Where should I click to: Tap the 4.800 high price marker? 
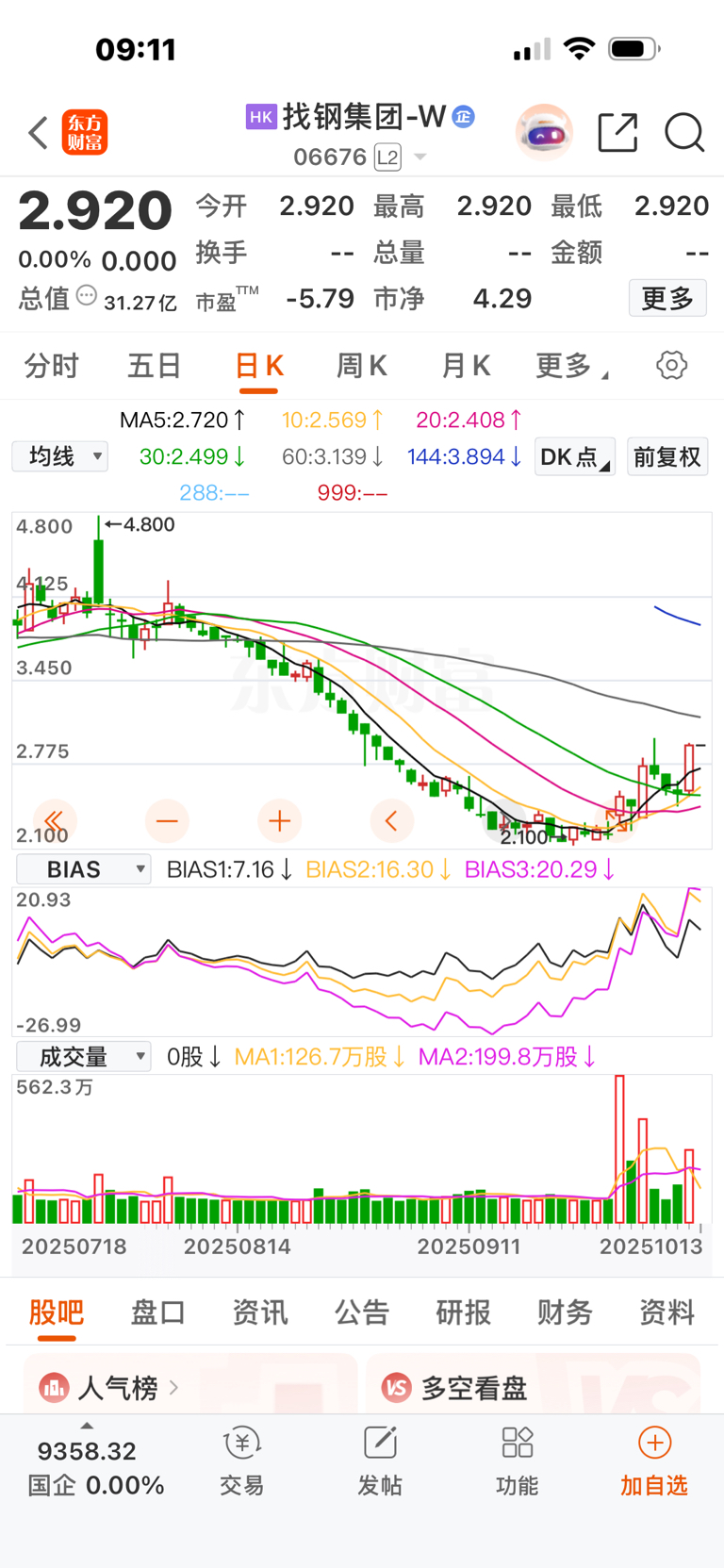[140, 524]
